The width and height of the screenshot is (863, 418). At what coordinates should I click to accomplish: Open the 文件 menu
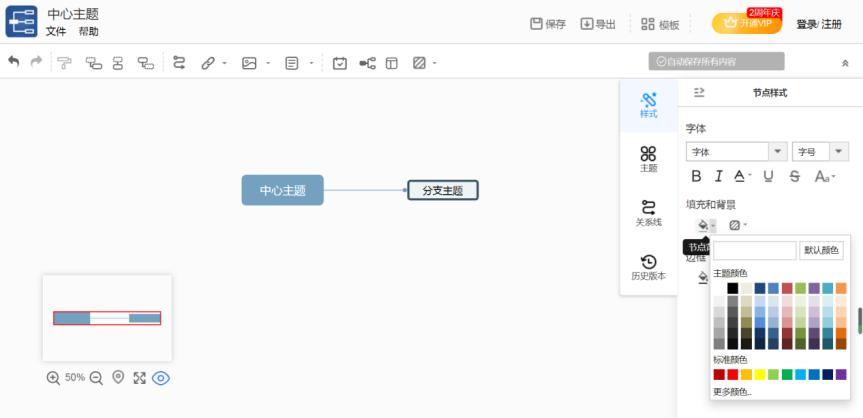click(x=56, y=31)
